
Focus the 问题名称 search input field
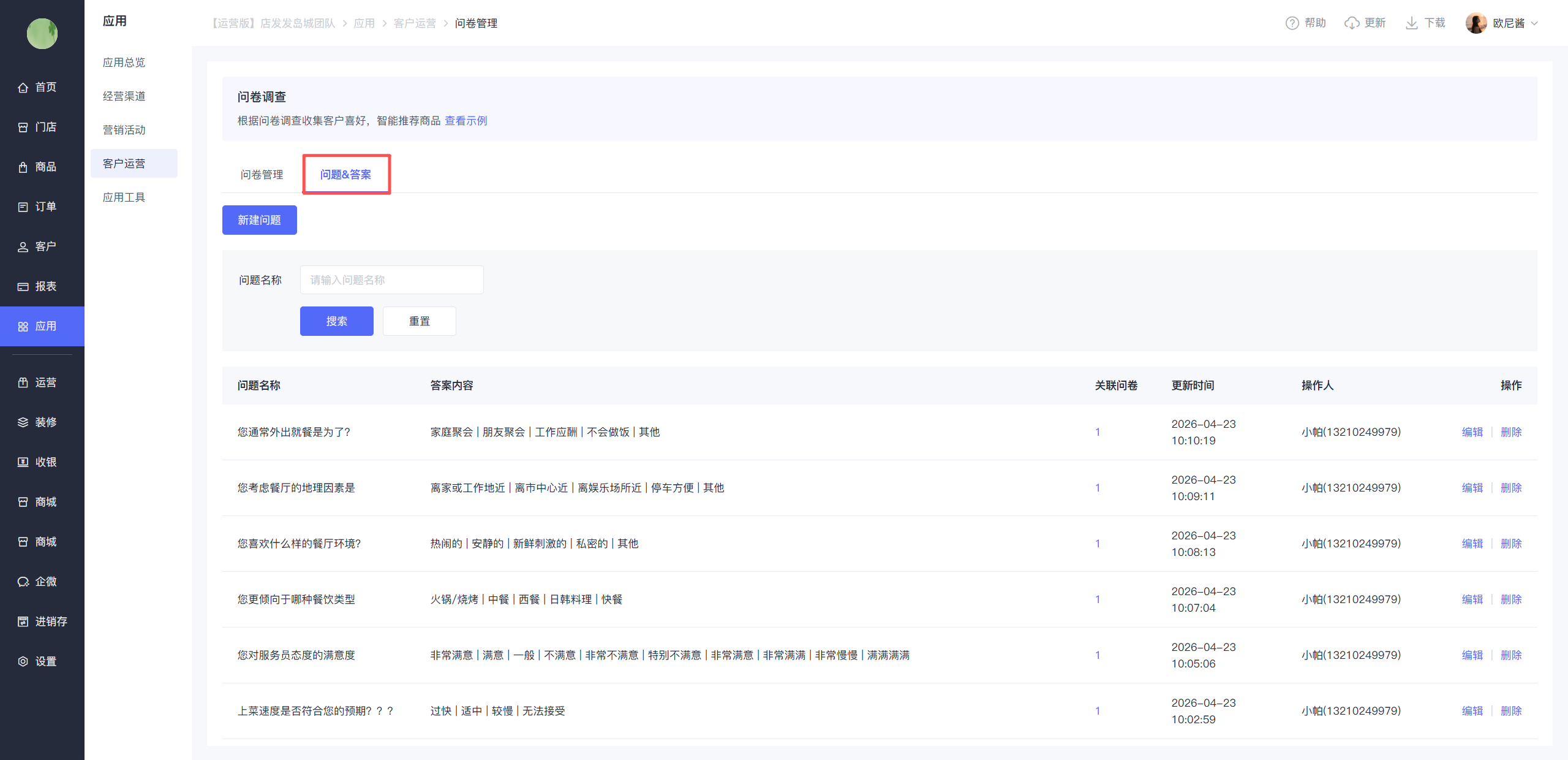pos(391,280)
